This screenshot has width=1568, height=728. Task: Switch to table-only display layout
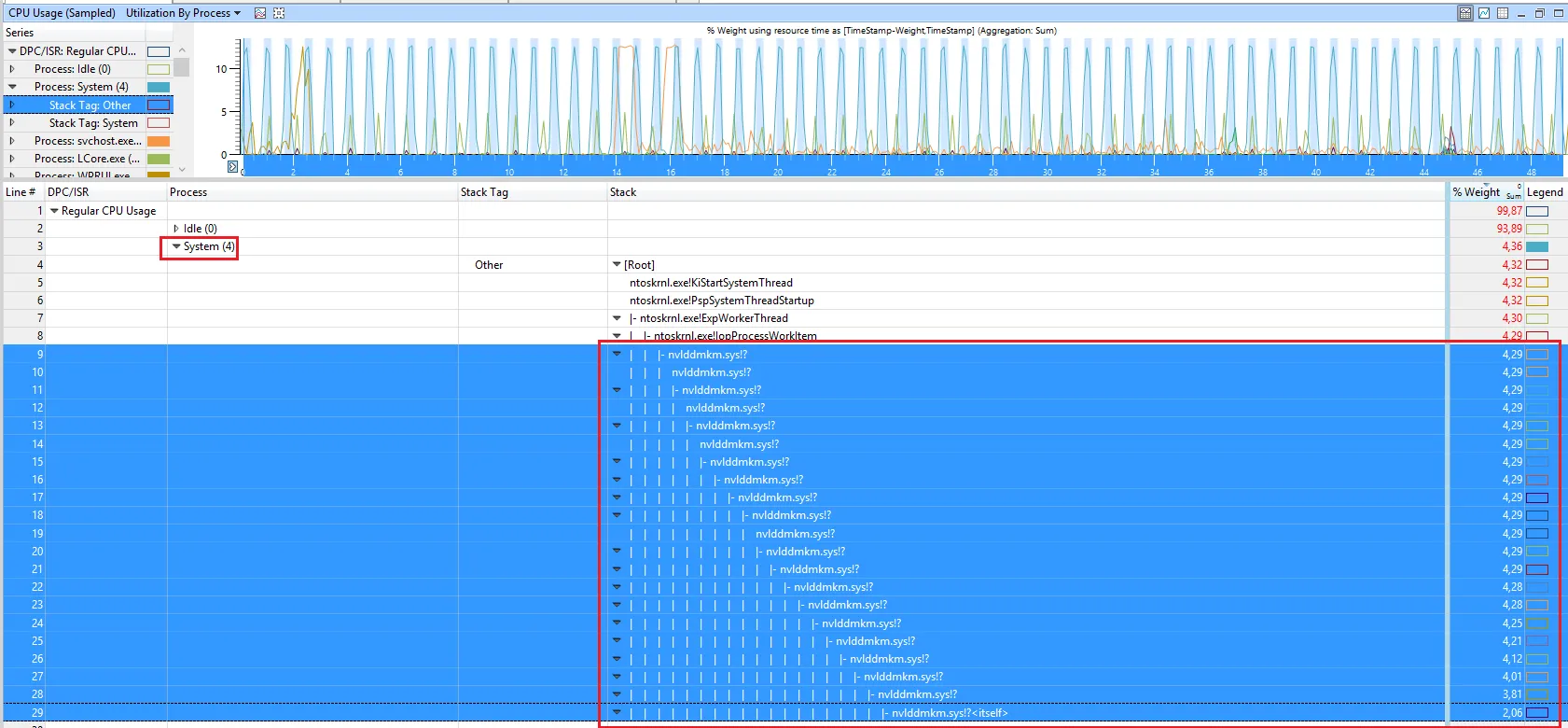pos(1503,13)
